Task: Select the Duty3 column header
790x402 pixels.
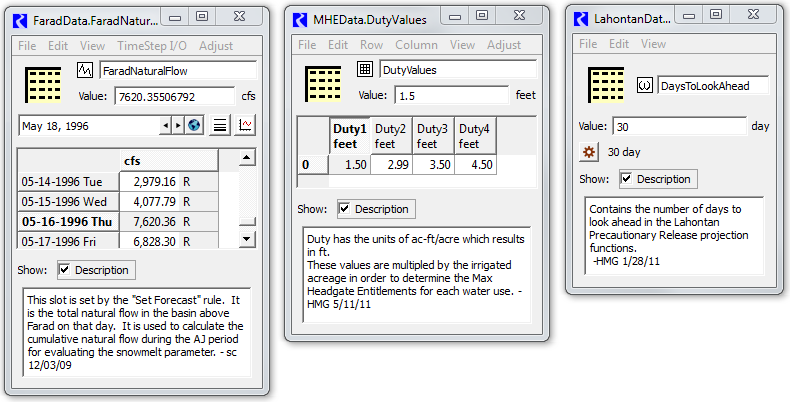Action: (433, 136)
